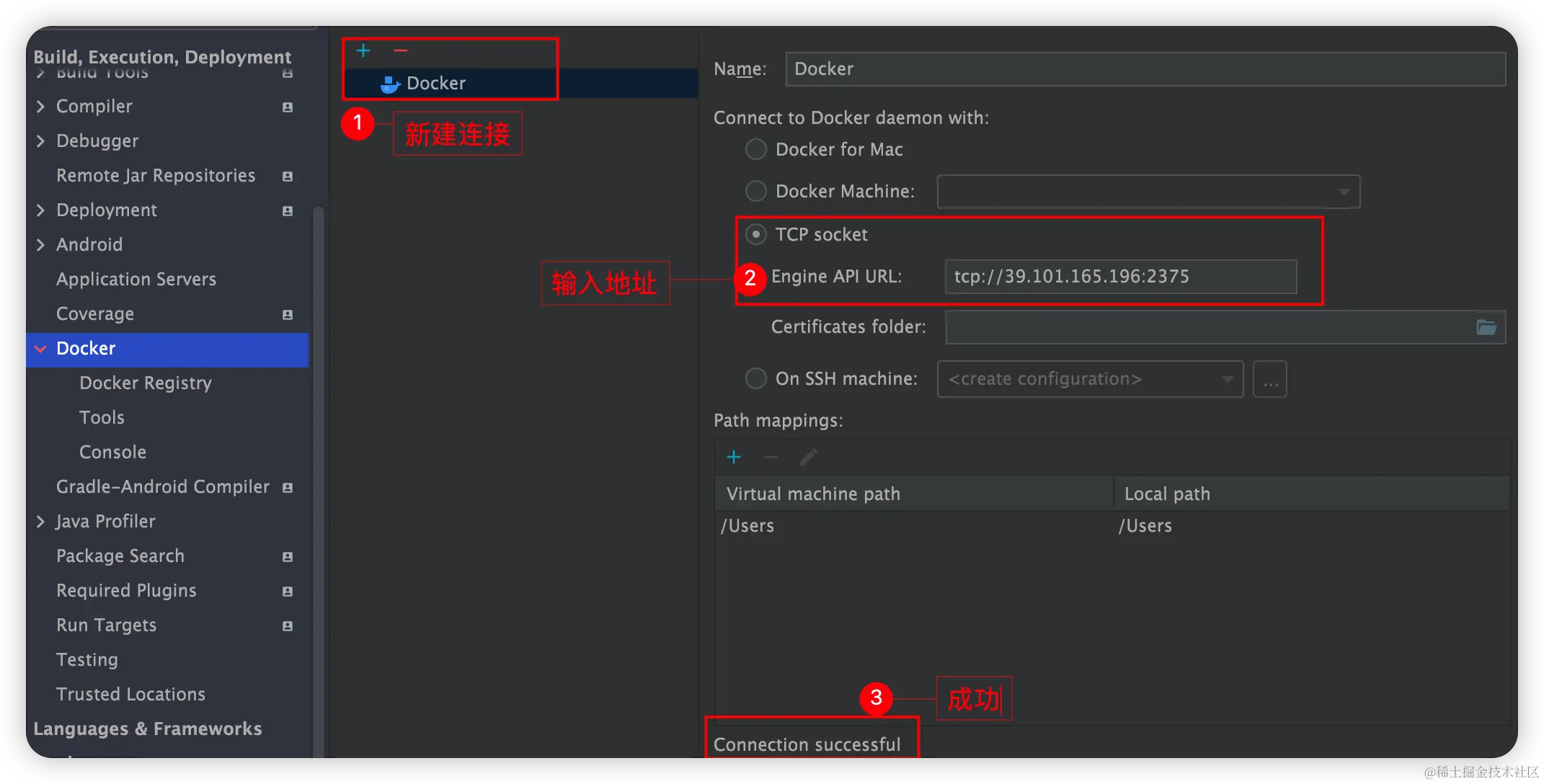
Task: Select the Docker for Mac radio button
Action: [755, 149]
